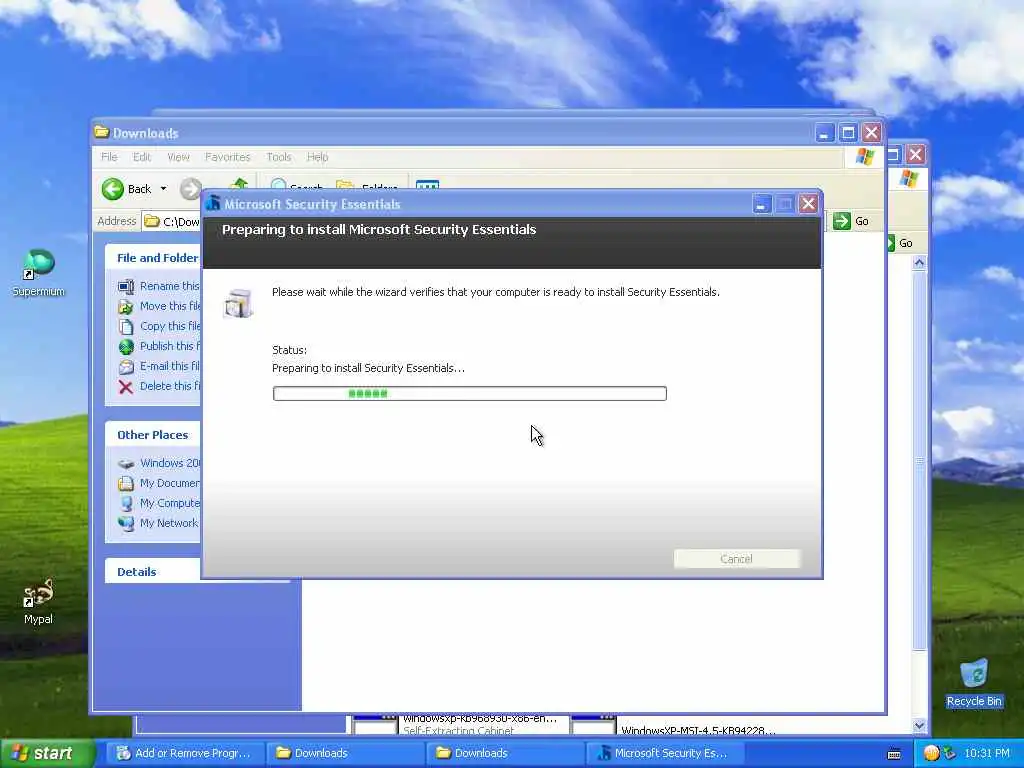Open the Recycle Bin desktop icon
1024x768 pixels.
click(x=974, y=682)
